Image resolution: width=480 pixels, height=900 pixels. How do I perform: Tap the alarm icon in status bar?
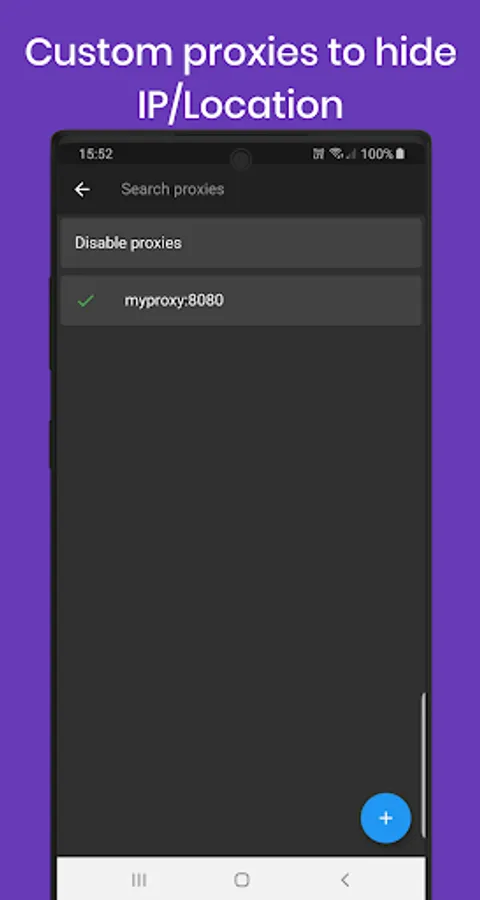click(x=318, y=154)
